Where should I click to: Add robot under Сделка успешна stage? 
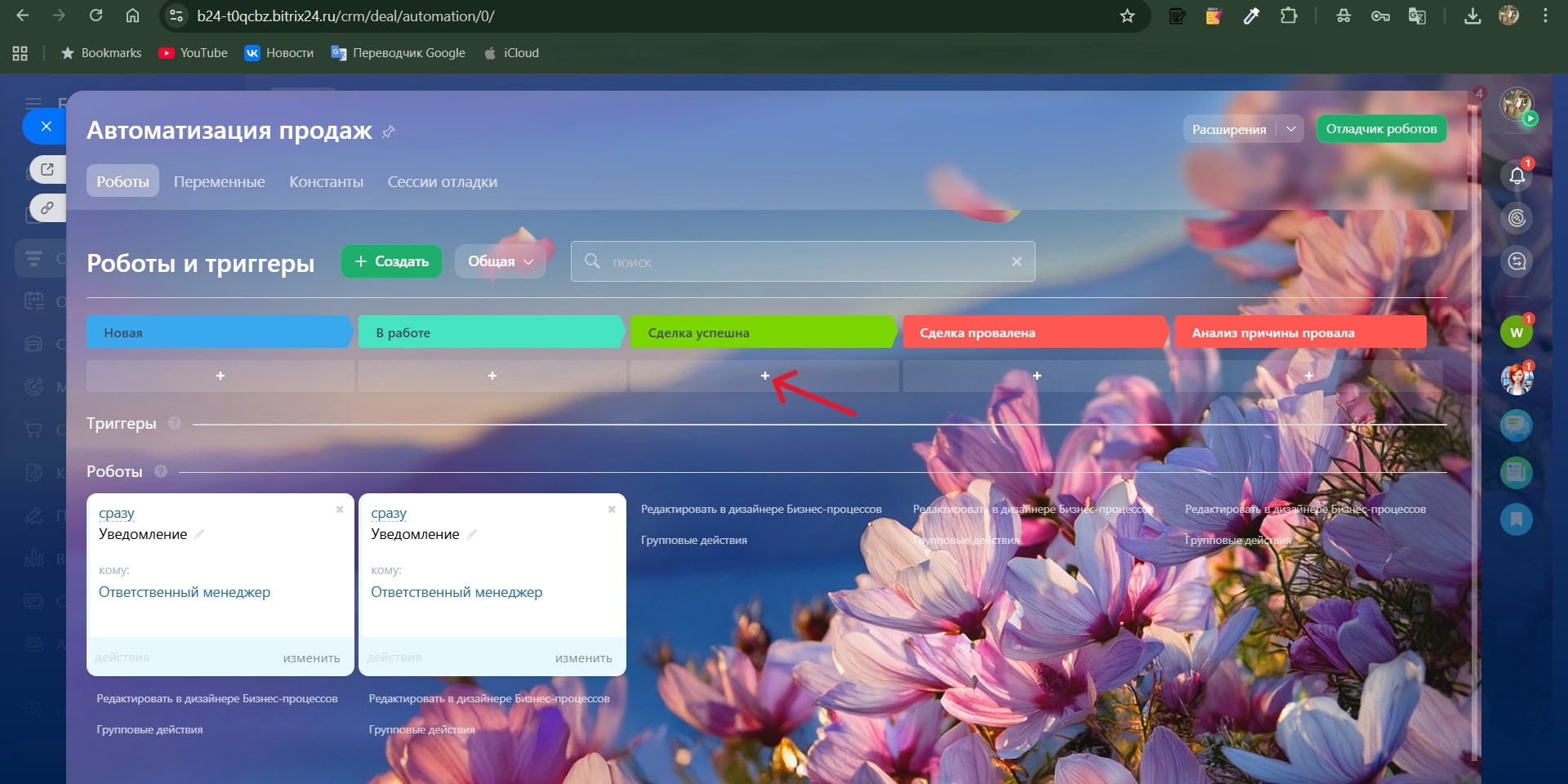tap(764, 376)
